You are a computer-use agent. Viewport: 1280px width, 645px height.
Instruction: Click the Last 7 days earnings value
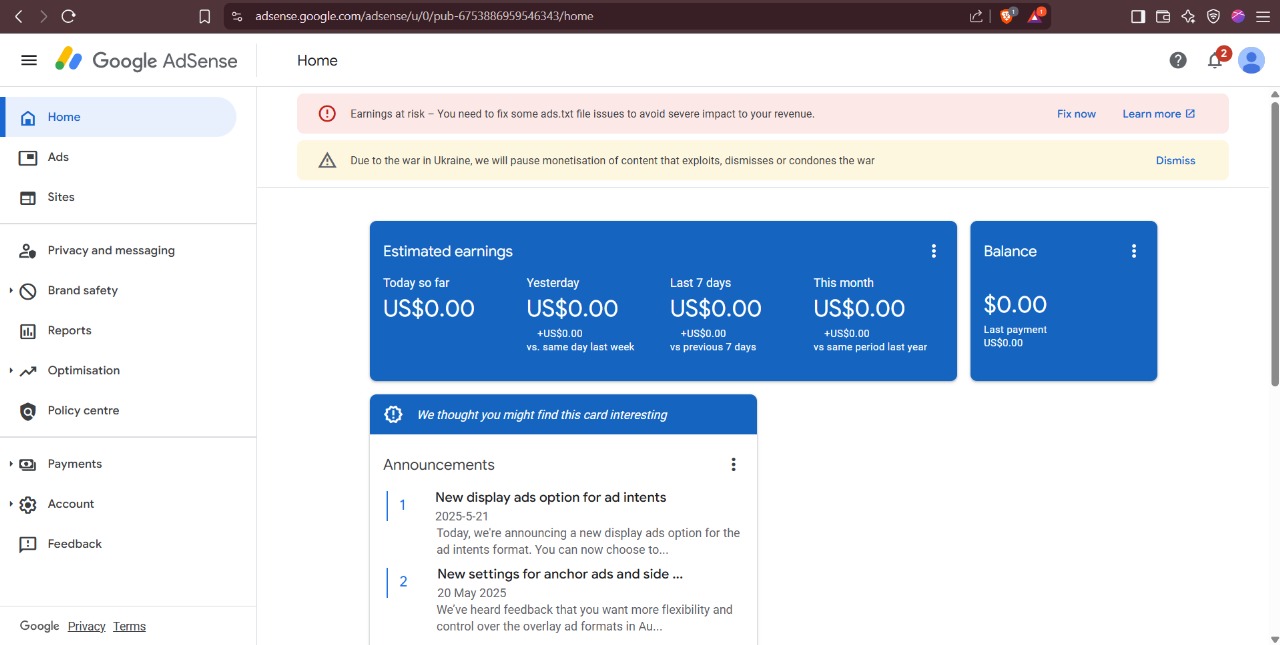(x=716, y=309)
